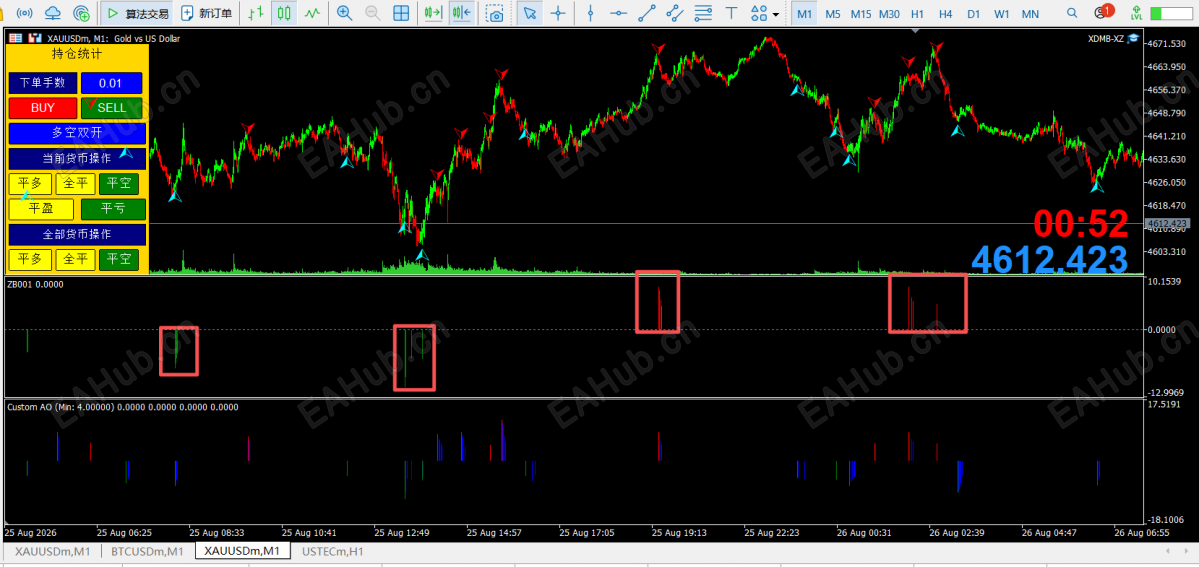The width and height of the screenshot is (1199, 567).
Task: Click the Custom AO indicator label
Action: [x=122, y=407]
